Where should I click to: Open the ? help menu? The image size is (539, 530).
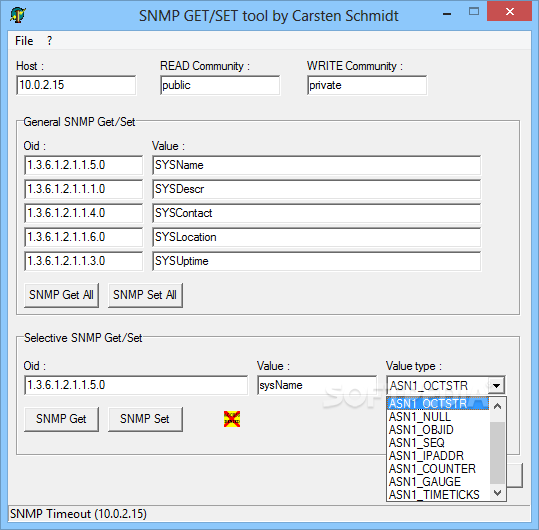tap(50, 41)
